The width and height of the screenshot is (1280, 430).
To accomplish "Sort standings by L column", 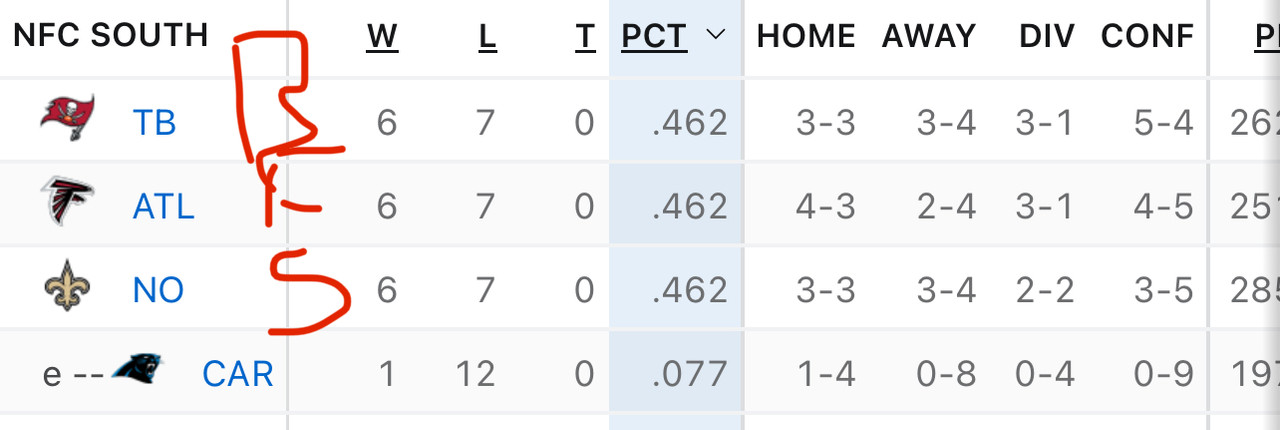I will coord(487,37).
